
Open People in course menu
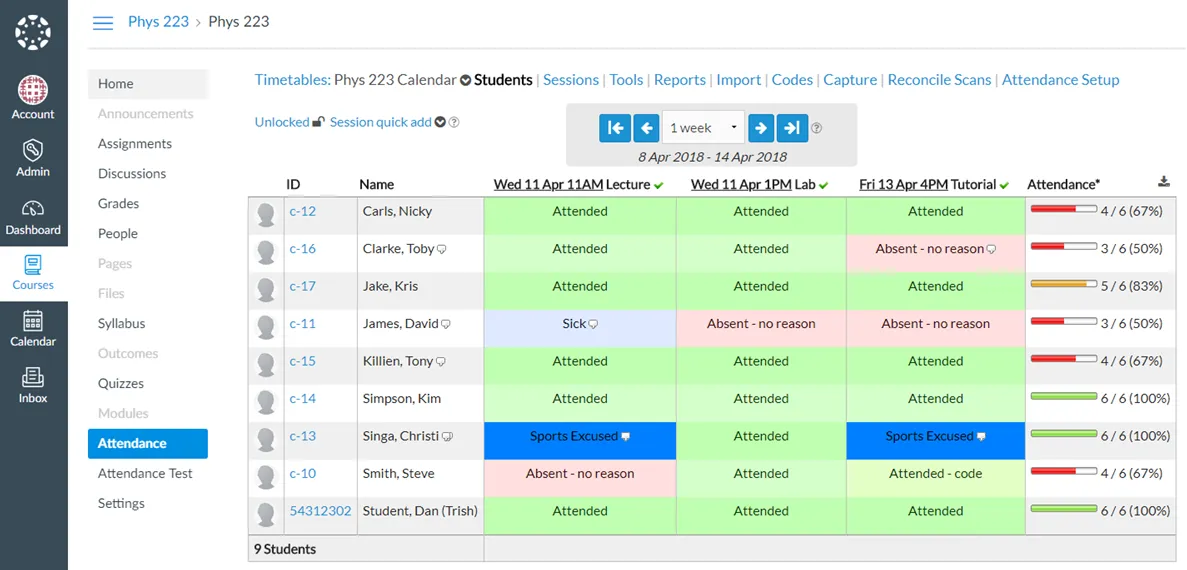point(117,234)
